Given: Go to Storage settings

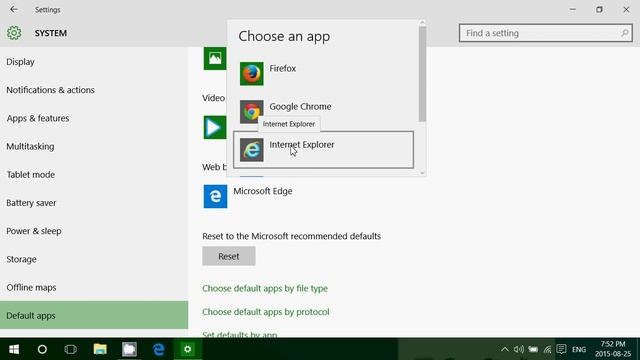Looking at the screenshot, I should pyautogui.click(x=94, y=259).
